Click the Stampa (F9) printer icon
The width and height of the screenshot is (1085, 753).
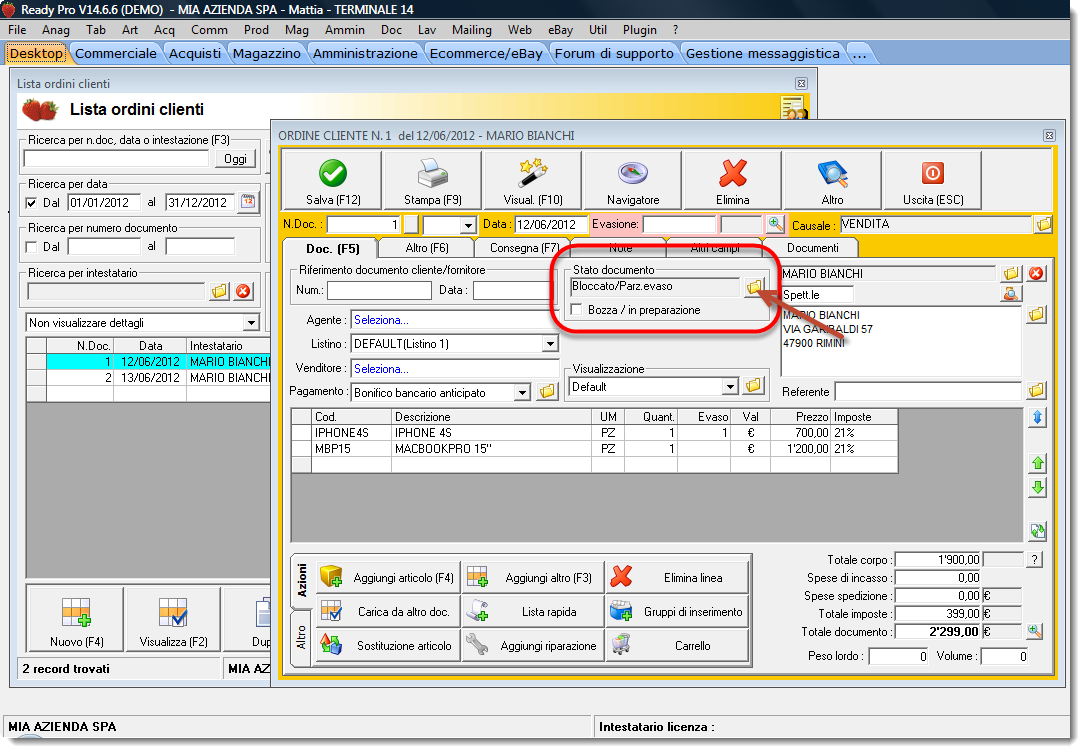click(432, 174)
